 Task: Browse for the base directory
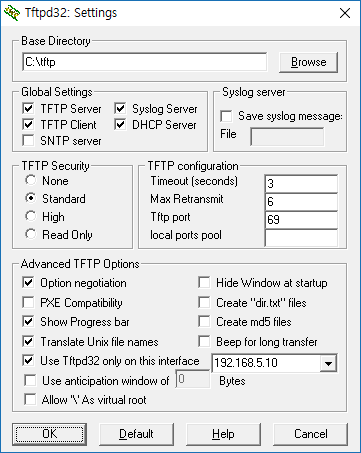pos(308,62)
